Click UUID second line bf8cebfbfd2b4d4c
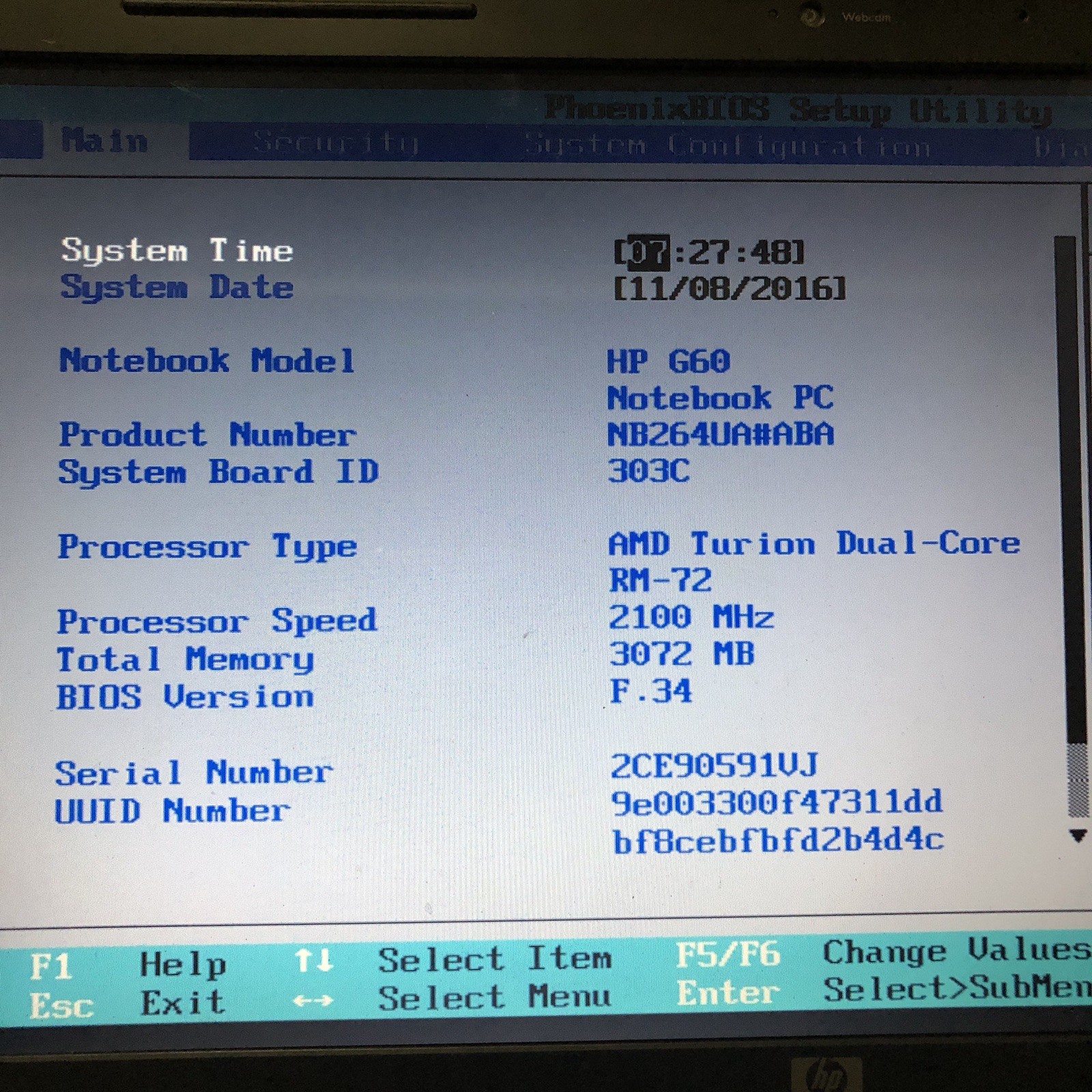1092x1092 pixels. point(778,841)
